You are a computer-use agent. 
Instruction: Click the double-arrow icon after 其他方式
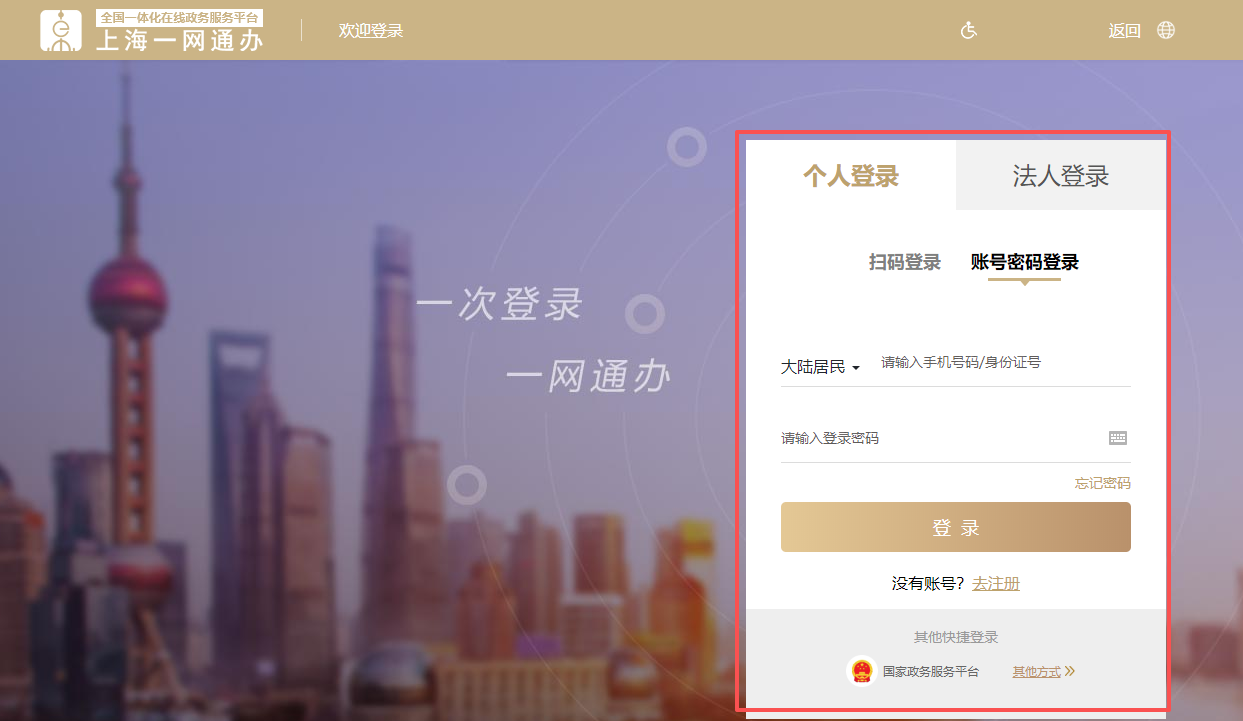[x=1071, y=671]
